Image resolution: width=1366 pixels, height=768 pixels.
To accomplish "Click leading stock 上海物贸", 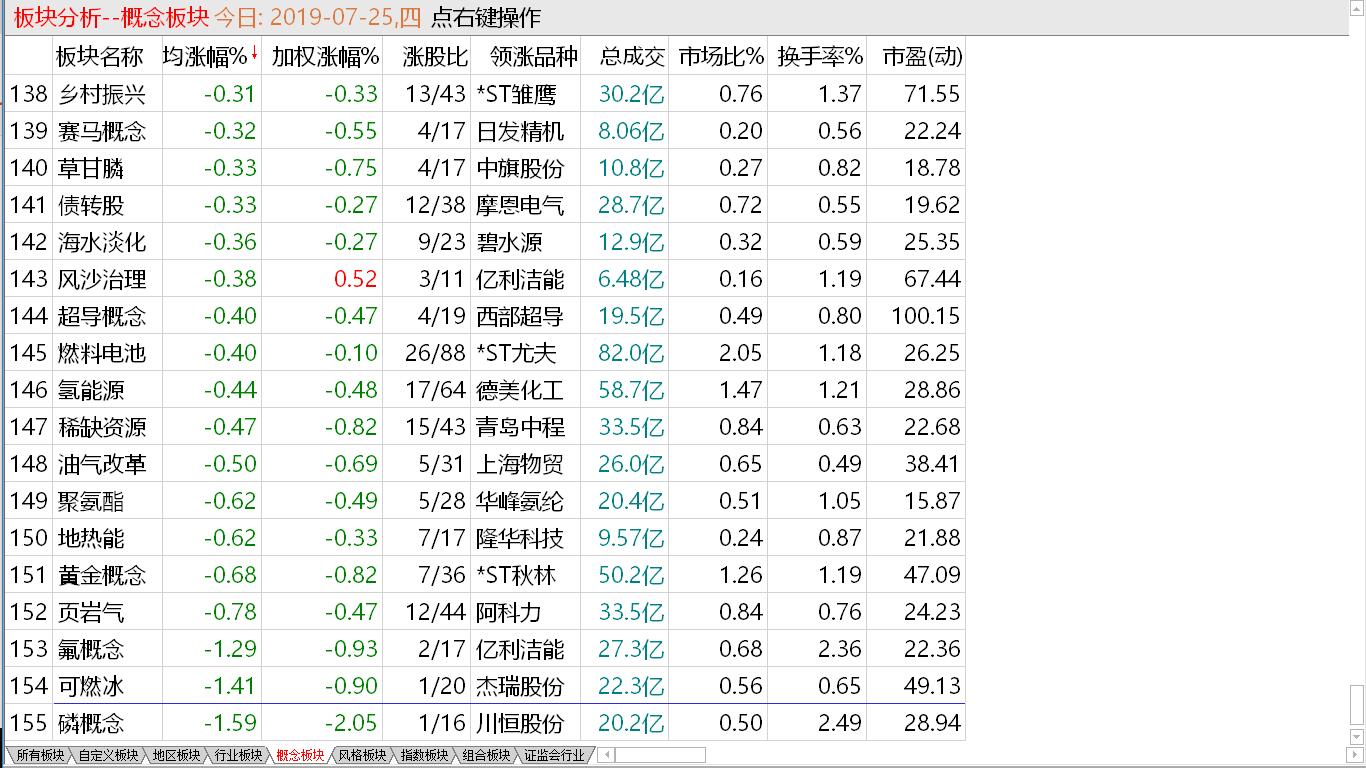I will click(x=520, y=464).
